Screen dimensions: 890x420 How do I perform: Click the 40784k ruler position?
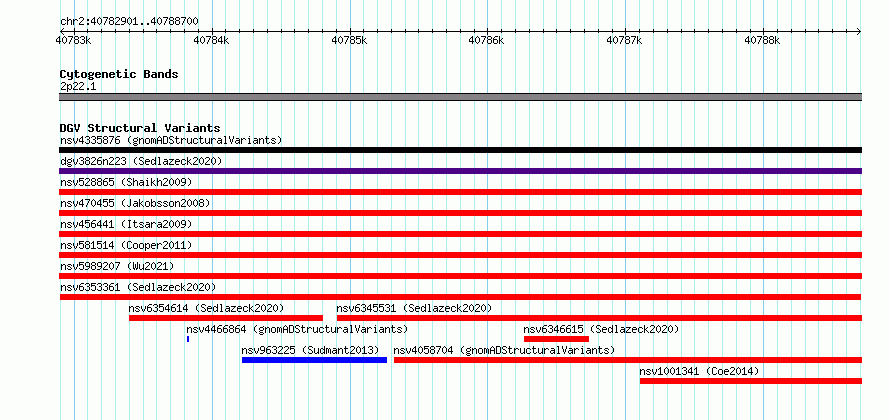[211, 40]
